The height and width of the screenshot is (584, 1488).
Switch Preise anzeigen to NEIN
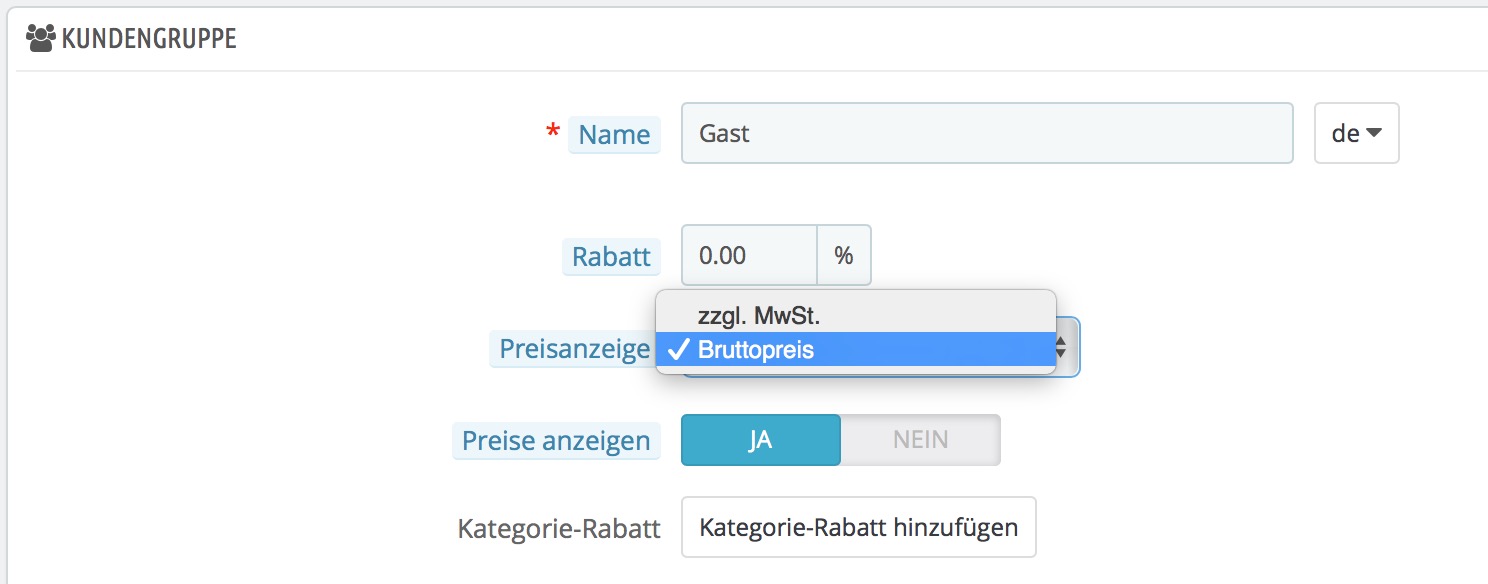pos(920,440)
